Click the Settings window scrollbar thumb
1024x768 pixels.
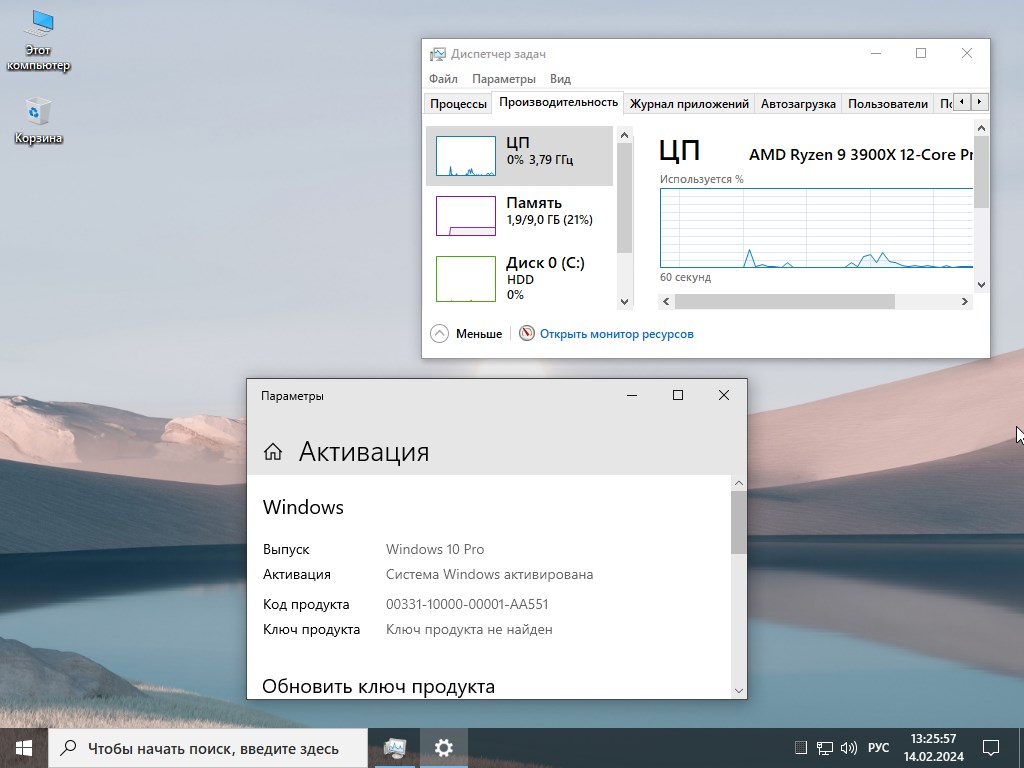739,522
